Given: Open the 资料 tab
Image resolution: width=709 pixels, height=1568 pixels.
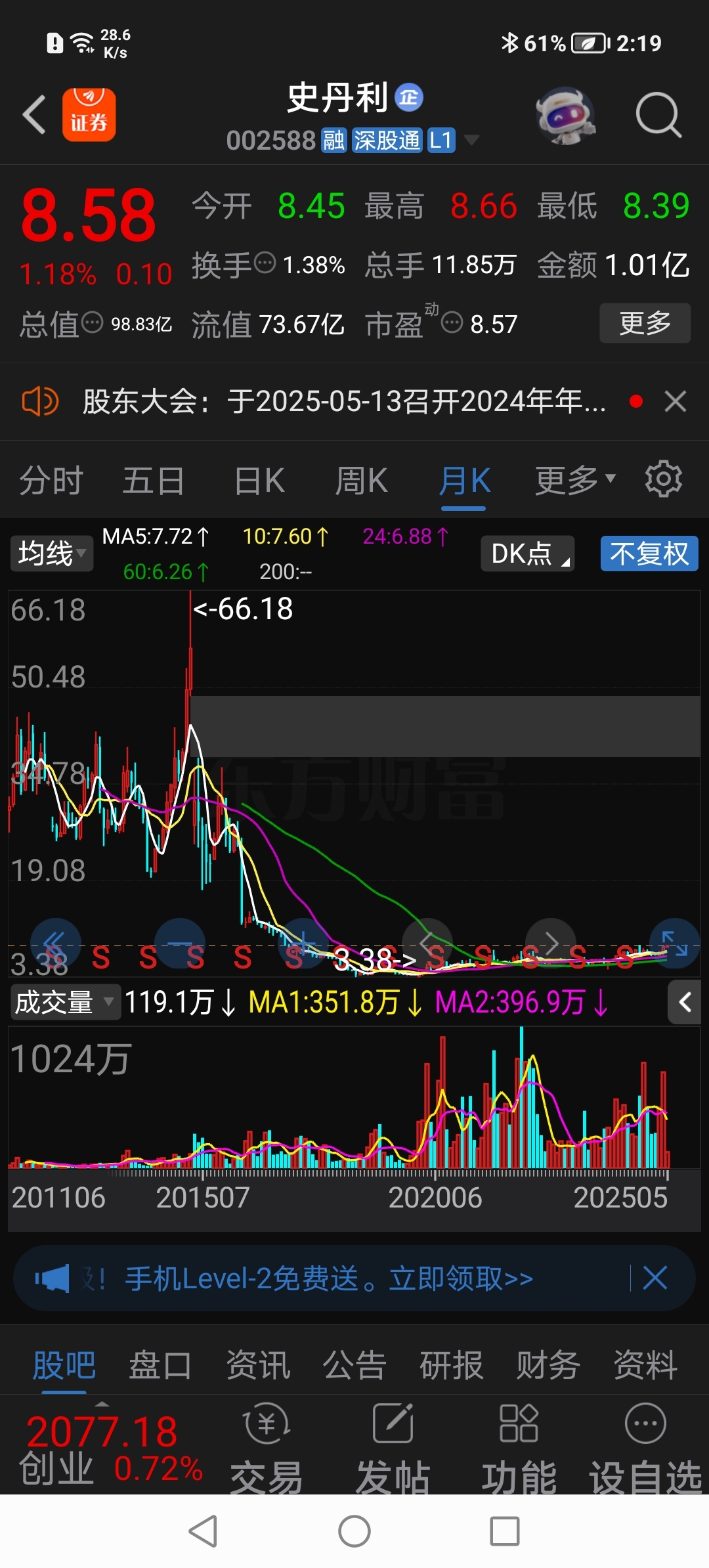Looking at the screenshot, I should click(645, 1365).
